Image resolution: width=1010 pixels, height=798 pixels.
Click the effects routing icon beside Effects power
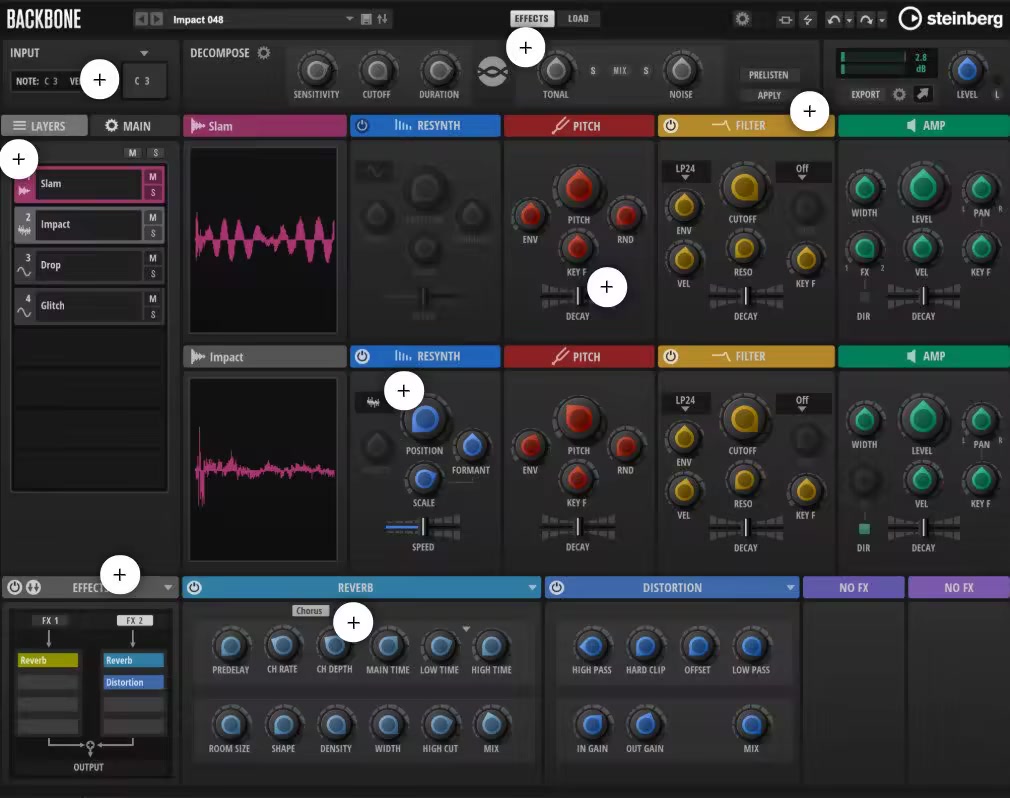[x=33, y=587]
